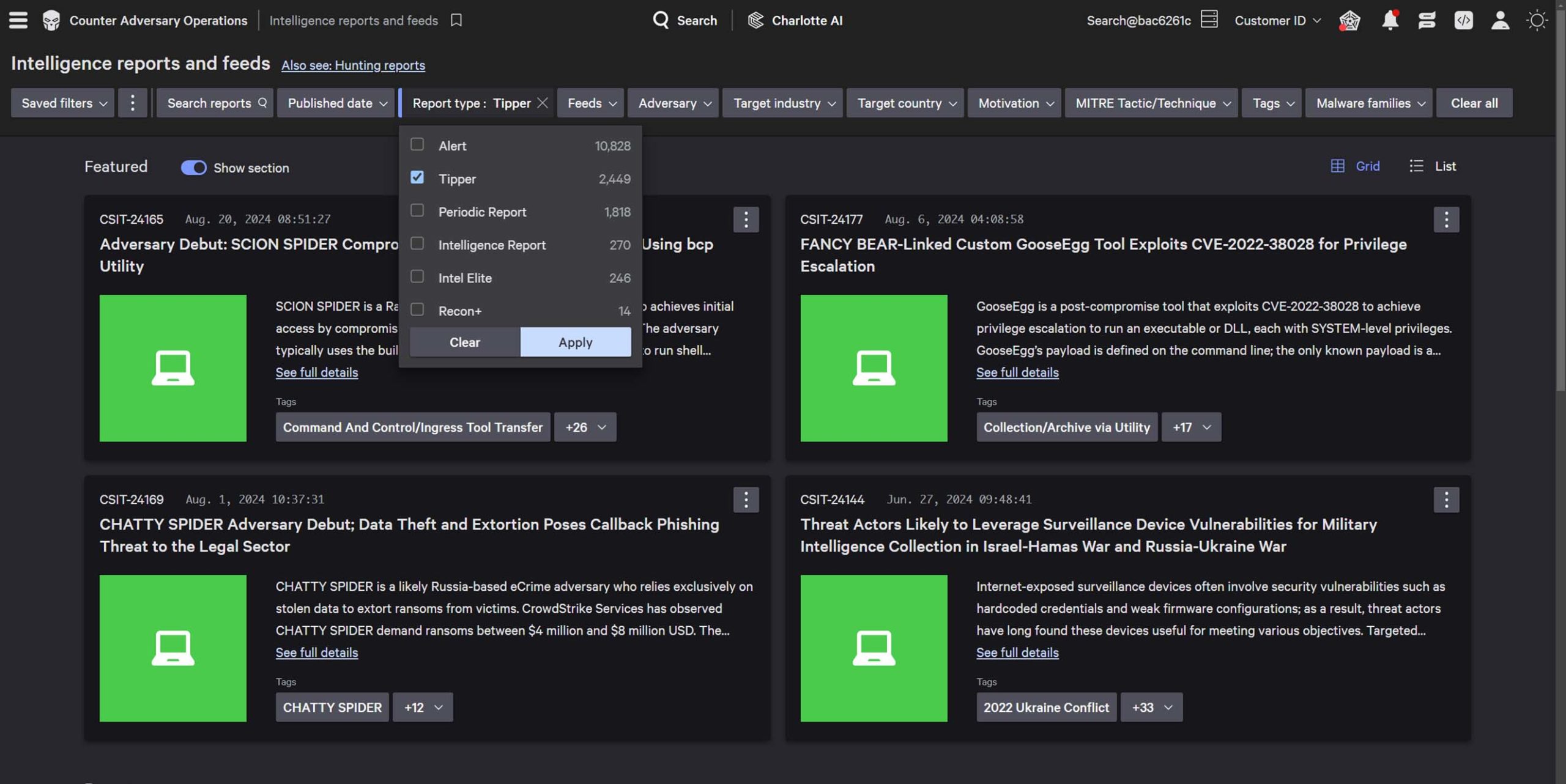Open the Malware families dropdown
Screen dimensions: 1566x784
coord(1369,103)
